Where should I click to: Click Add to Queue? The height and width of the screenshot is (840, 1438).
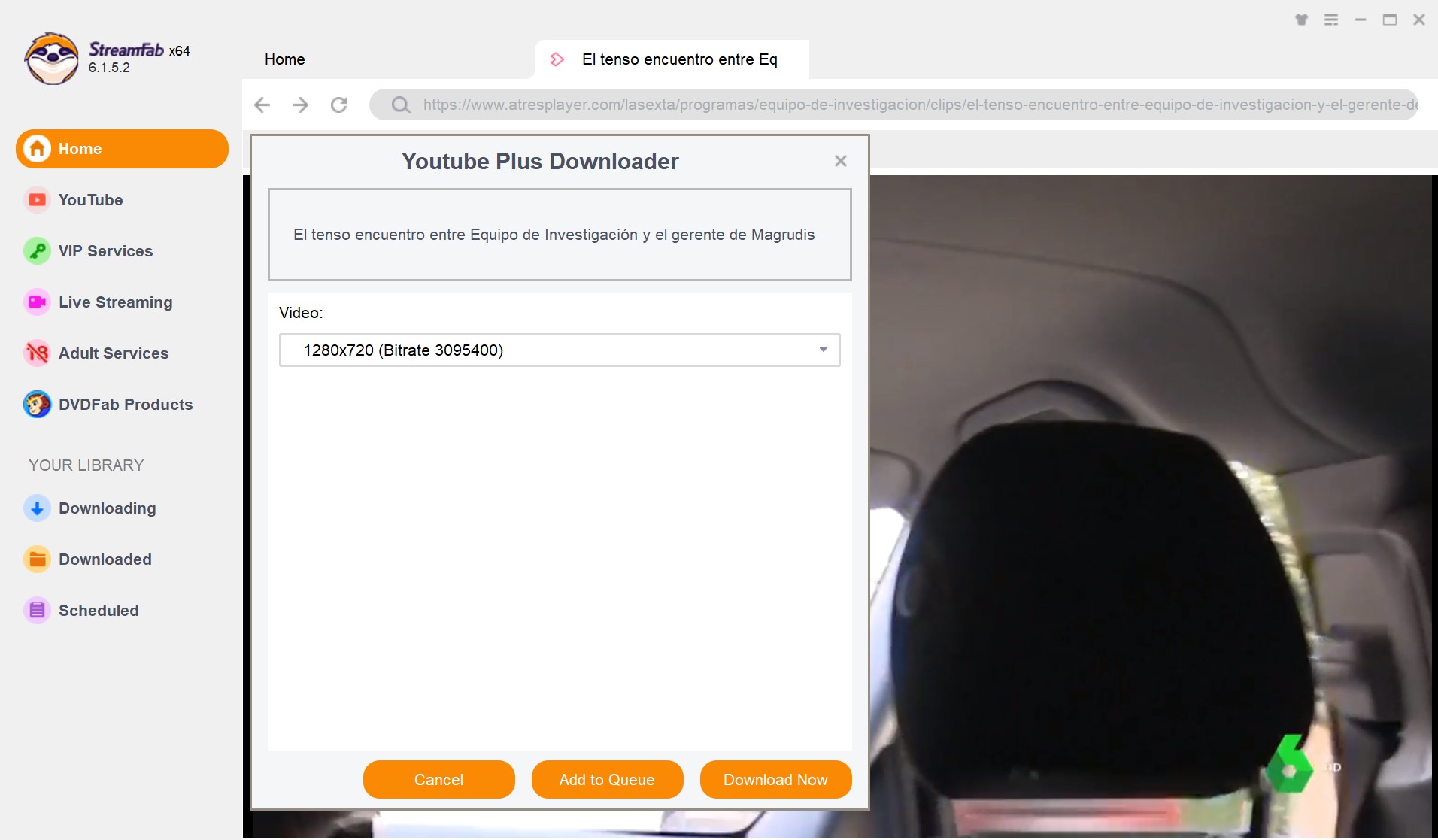608,780
